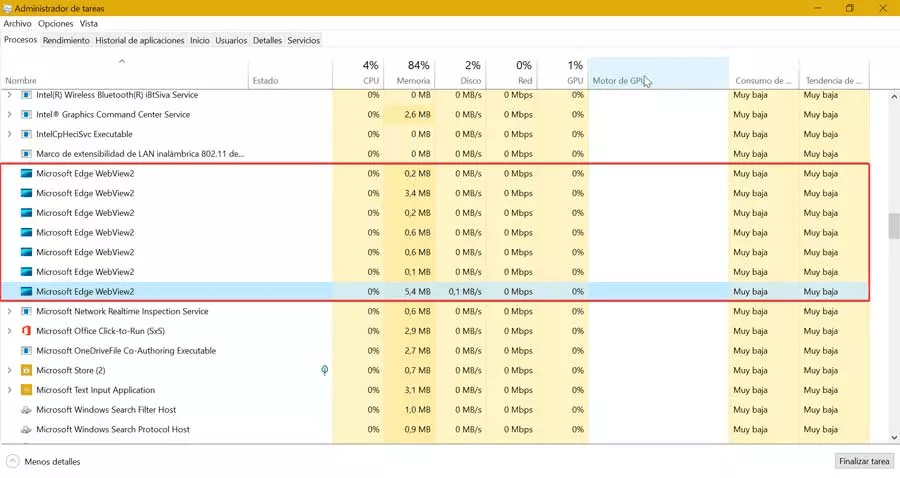The width and height of the screenshot is (900, 478).
Task: Open the Usuarios tab
Action: (231, 41)
